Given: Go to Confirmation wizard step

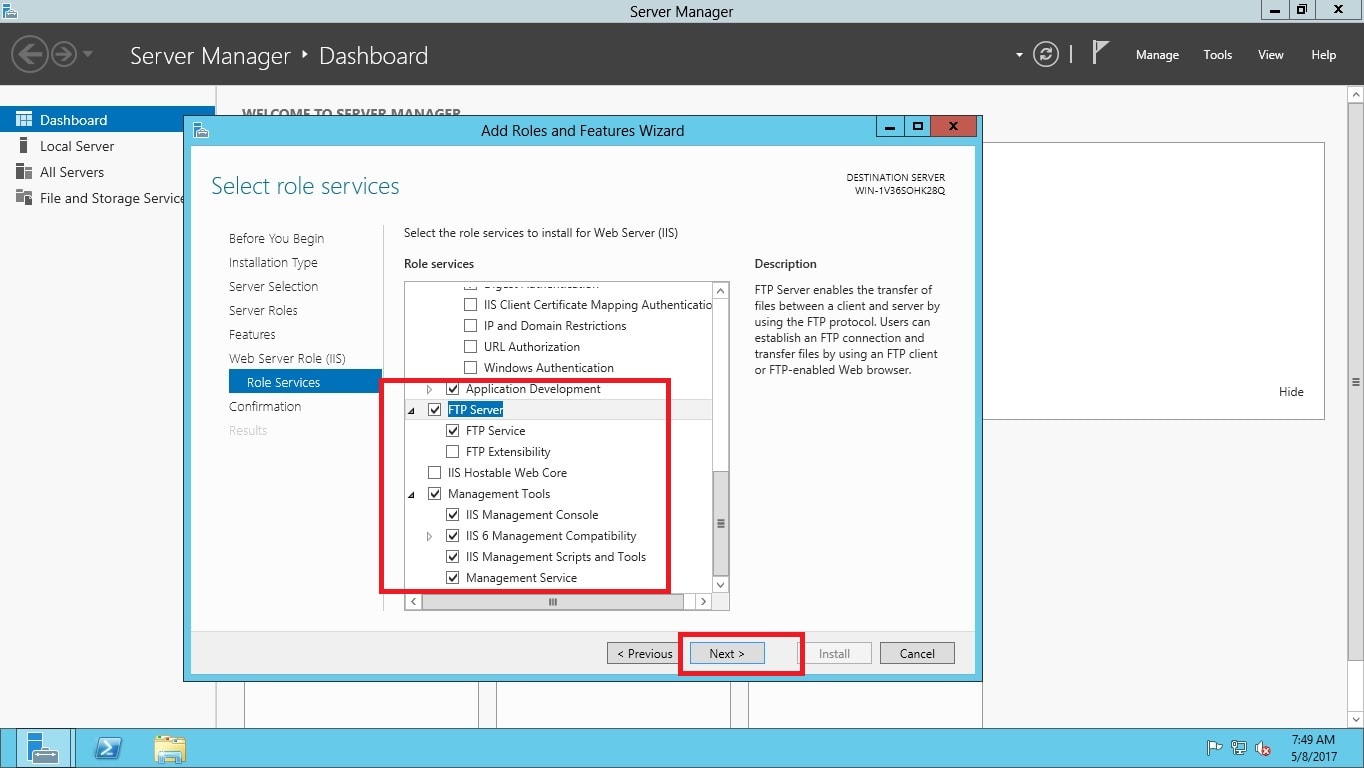Looking at the screenshot, I should pos(265,406).
